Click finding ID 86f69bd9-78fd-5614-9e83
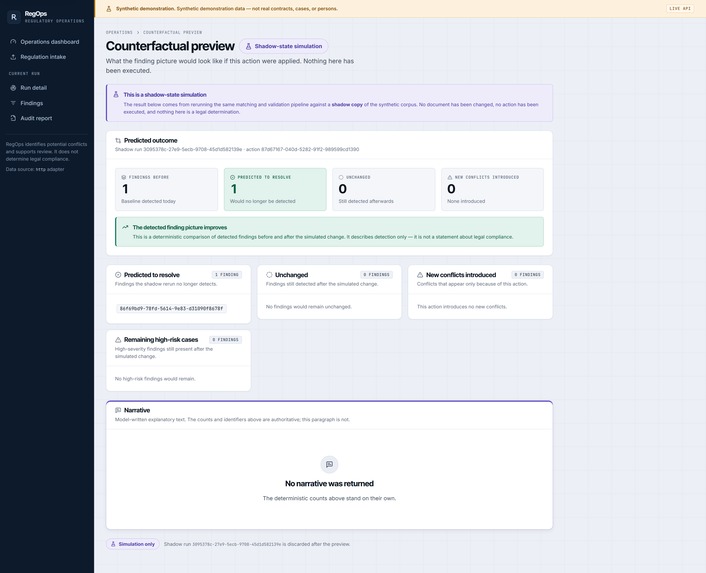Viewport: 706px width, 573px height. pyautogui.click(x=171, y=309)
